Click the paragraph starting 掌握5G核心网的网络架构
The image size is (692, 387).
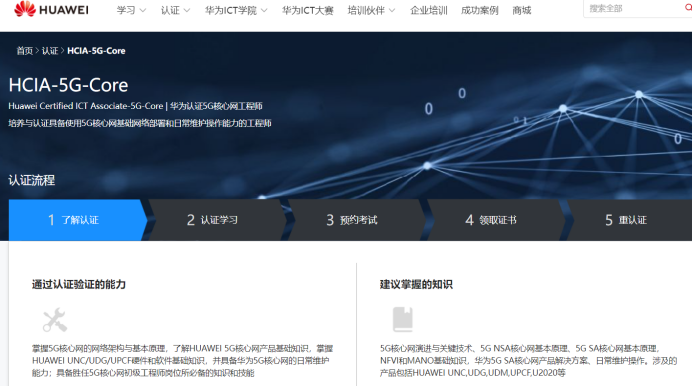182,361
